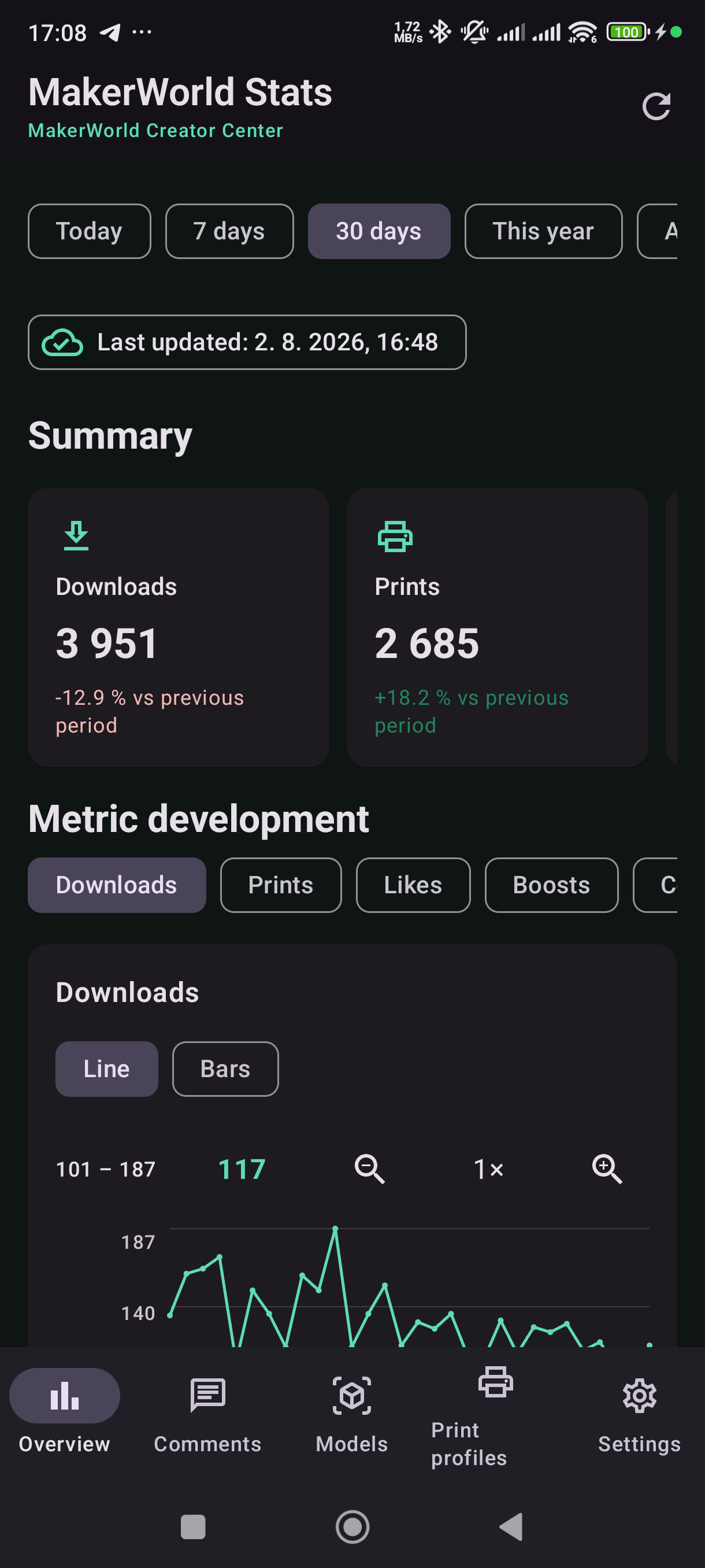
Task: Tap the Bluetooth icon in status bar
Action: [x=440, y=32]
